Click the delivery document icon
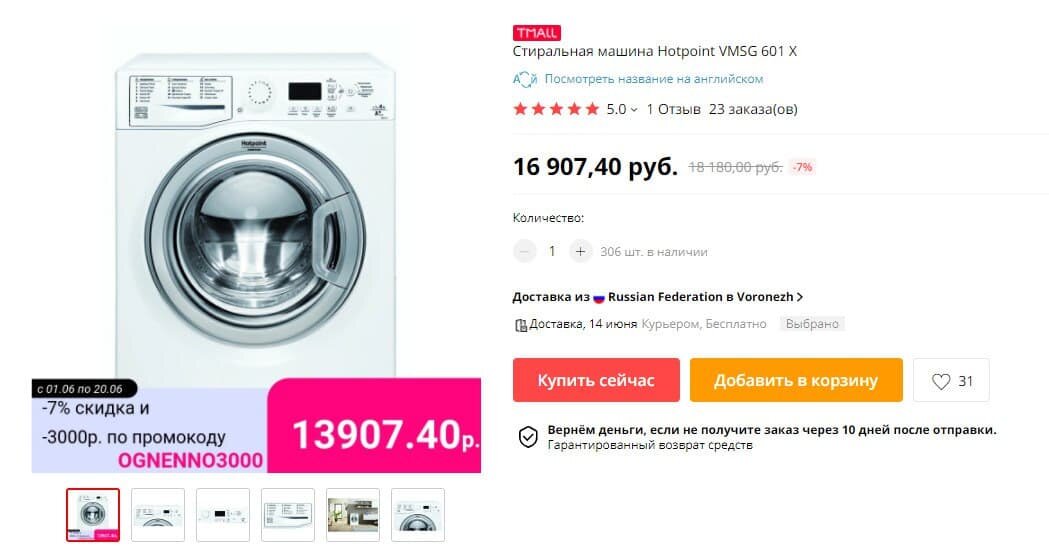 520,325
